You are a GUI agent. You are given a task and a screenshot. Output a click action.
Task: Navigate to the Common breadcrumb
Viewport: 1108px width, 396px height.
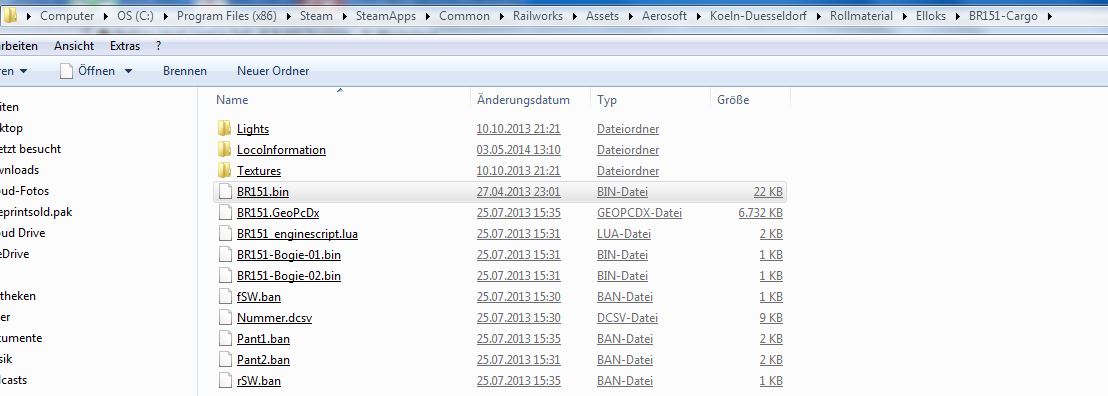464,16
